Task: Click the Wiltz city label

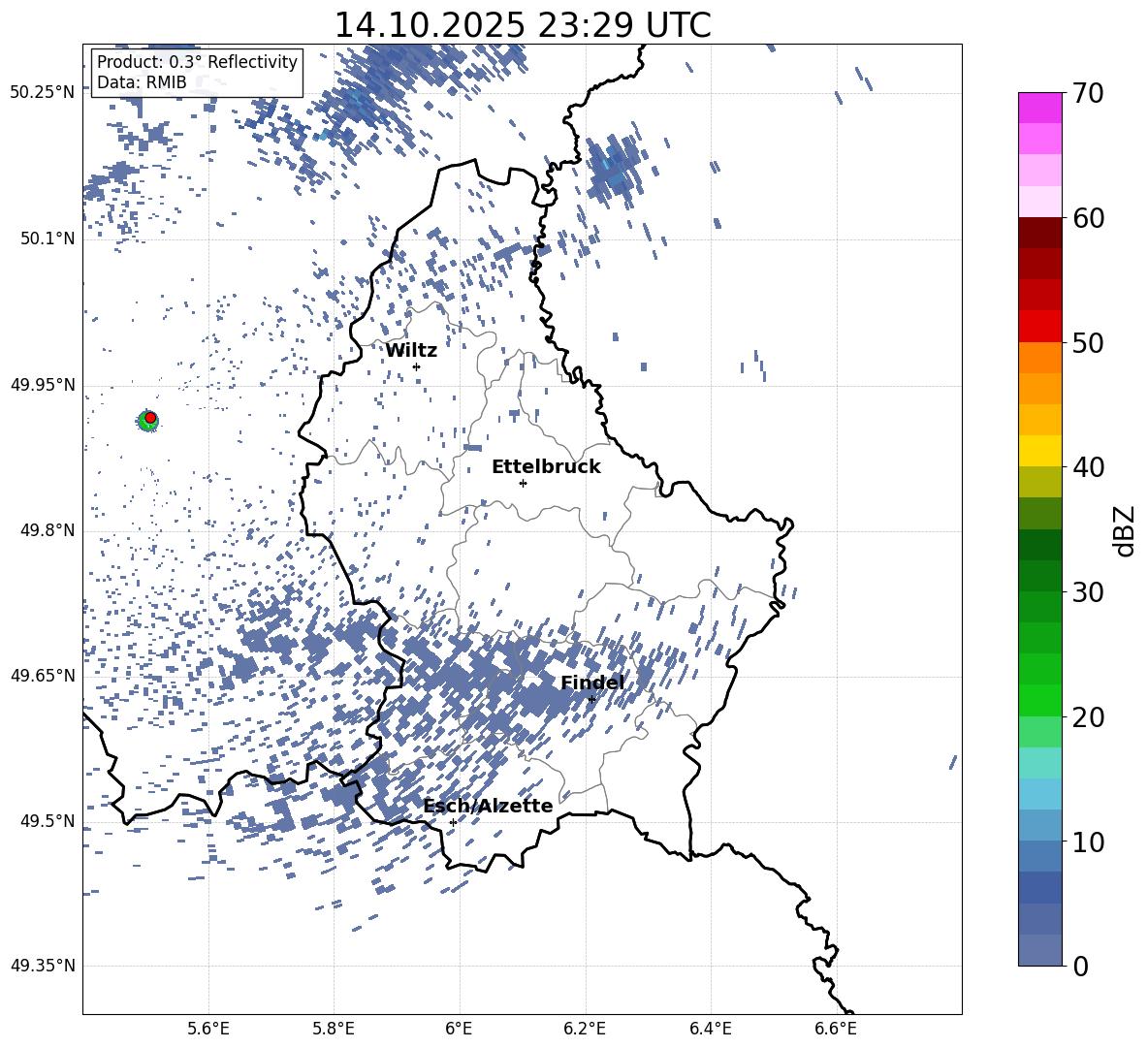Action: (x=411, y=351)
